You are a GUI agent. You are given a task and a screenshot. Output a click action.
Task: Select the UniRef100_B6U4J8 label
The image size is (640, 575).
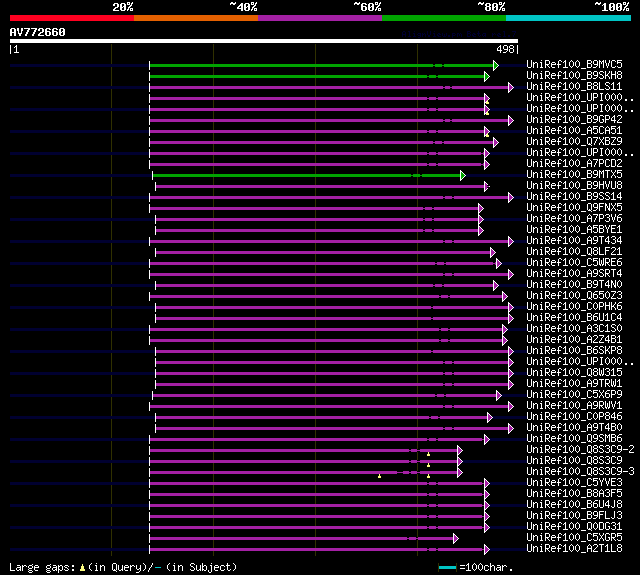coord(574,505)
